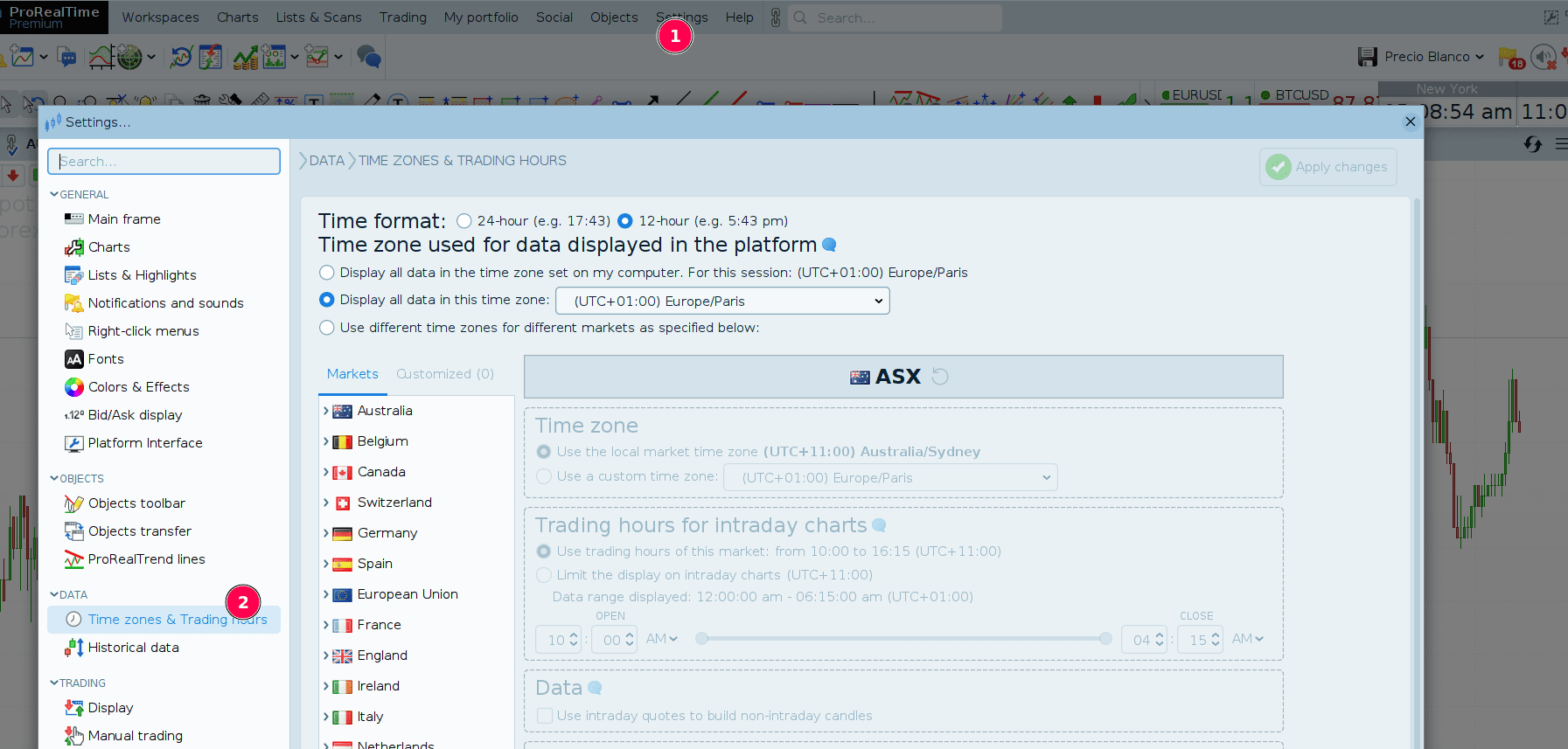This screenshot has width=1568, height=749.
Task: Open the main Europe/Paris time zone dropdown
Action: [x=722, y=301]
